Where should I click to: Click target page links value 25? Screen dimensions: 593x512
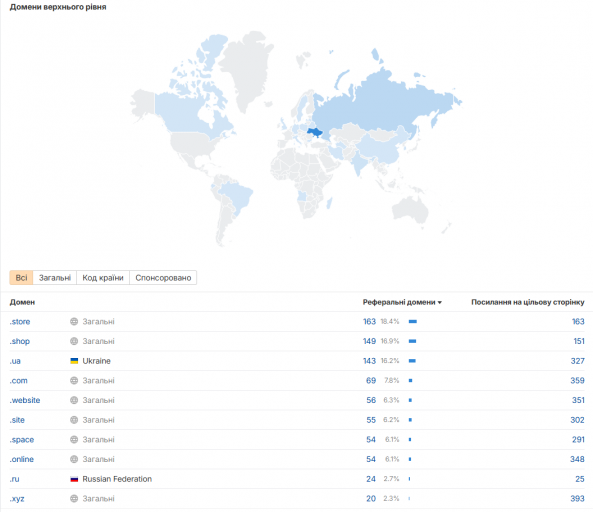[580, 479]
